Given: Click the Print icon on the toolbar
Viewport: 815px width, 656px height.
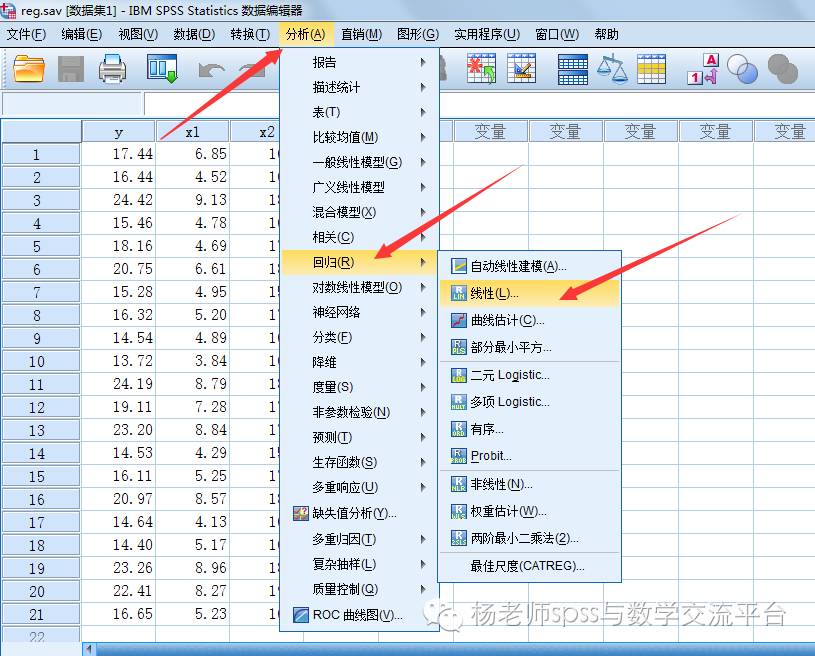Looking at the screenshot, I should click(113, 69).
